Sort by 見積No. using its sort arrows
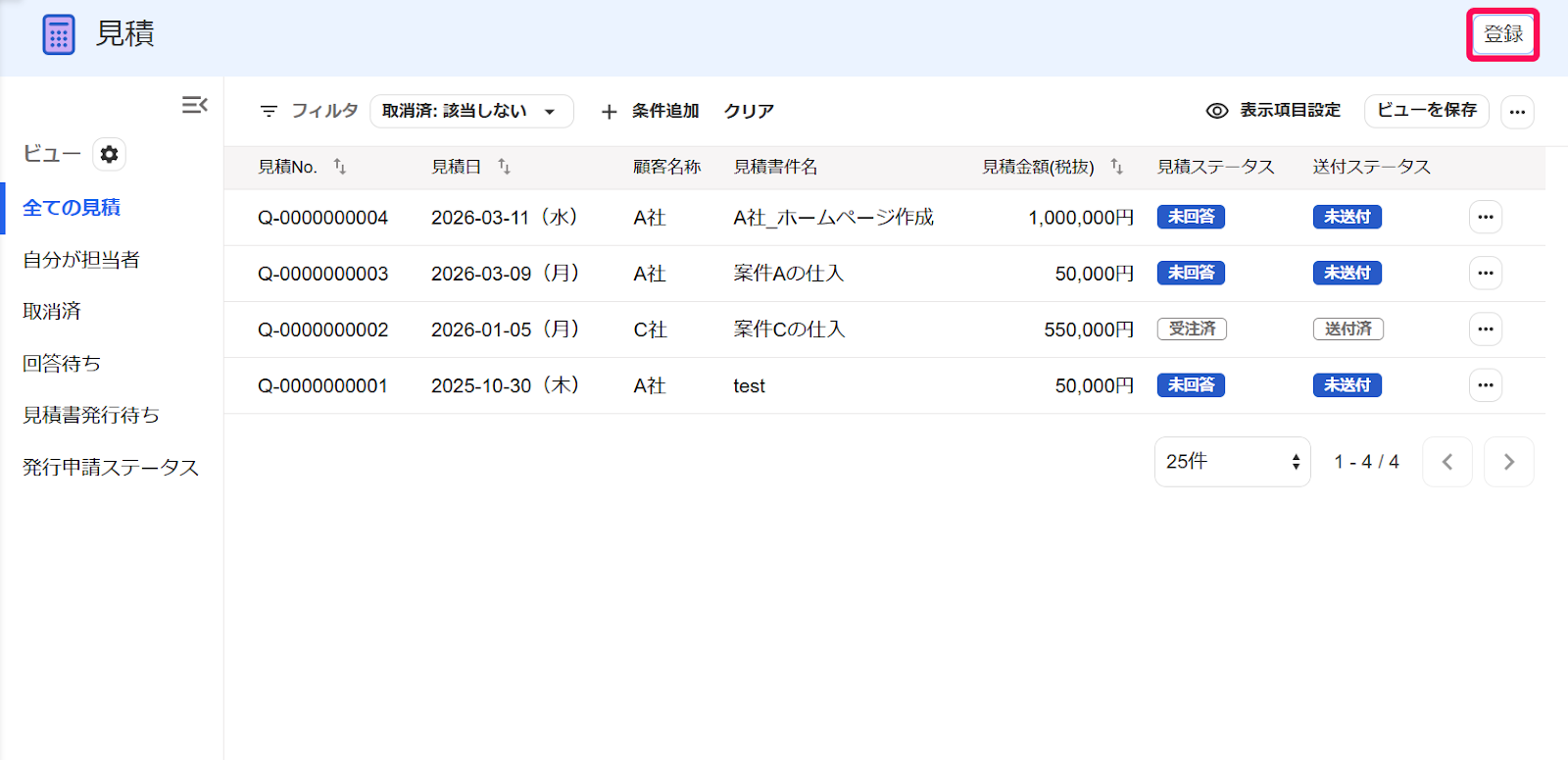Image resolution: width=1568 pixels, height=760 pixels. [x=340, y=167]
